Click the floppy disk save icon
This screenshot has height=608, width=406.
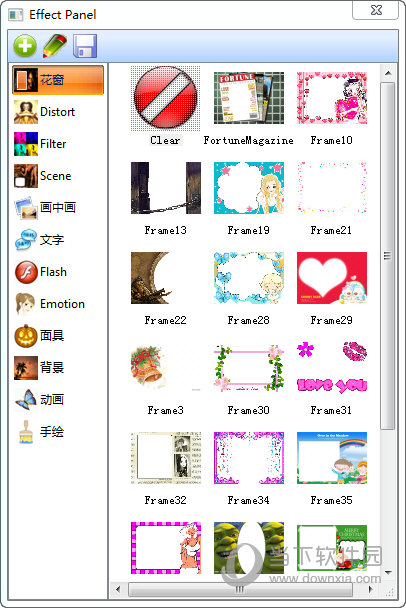point(85,46)
